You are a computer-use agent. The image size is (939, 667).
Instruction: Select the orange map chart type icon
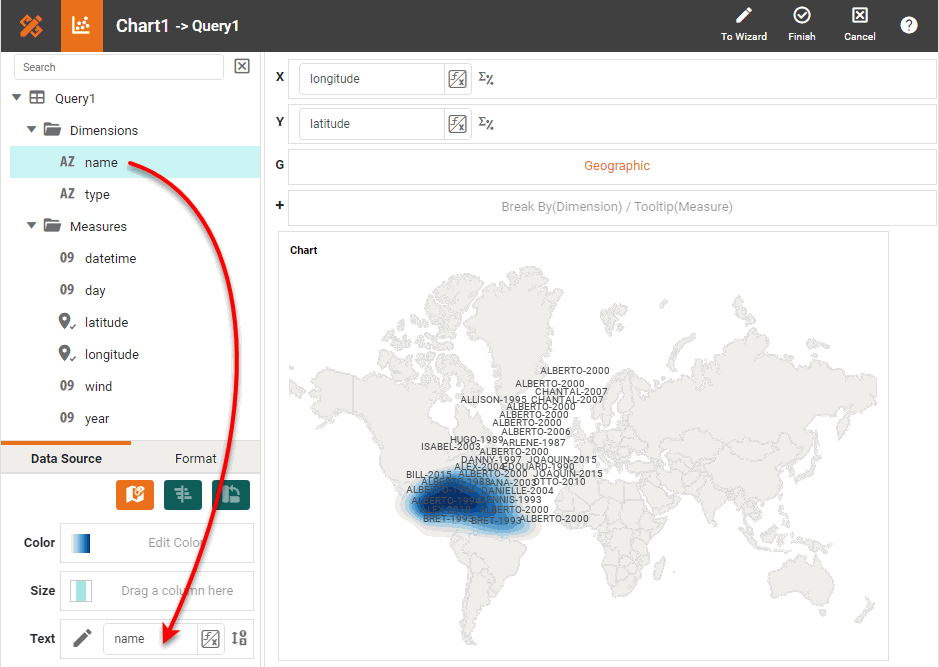[134, 494]
